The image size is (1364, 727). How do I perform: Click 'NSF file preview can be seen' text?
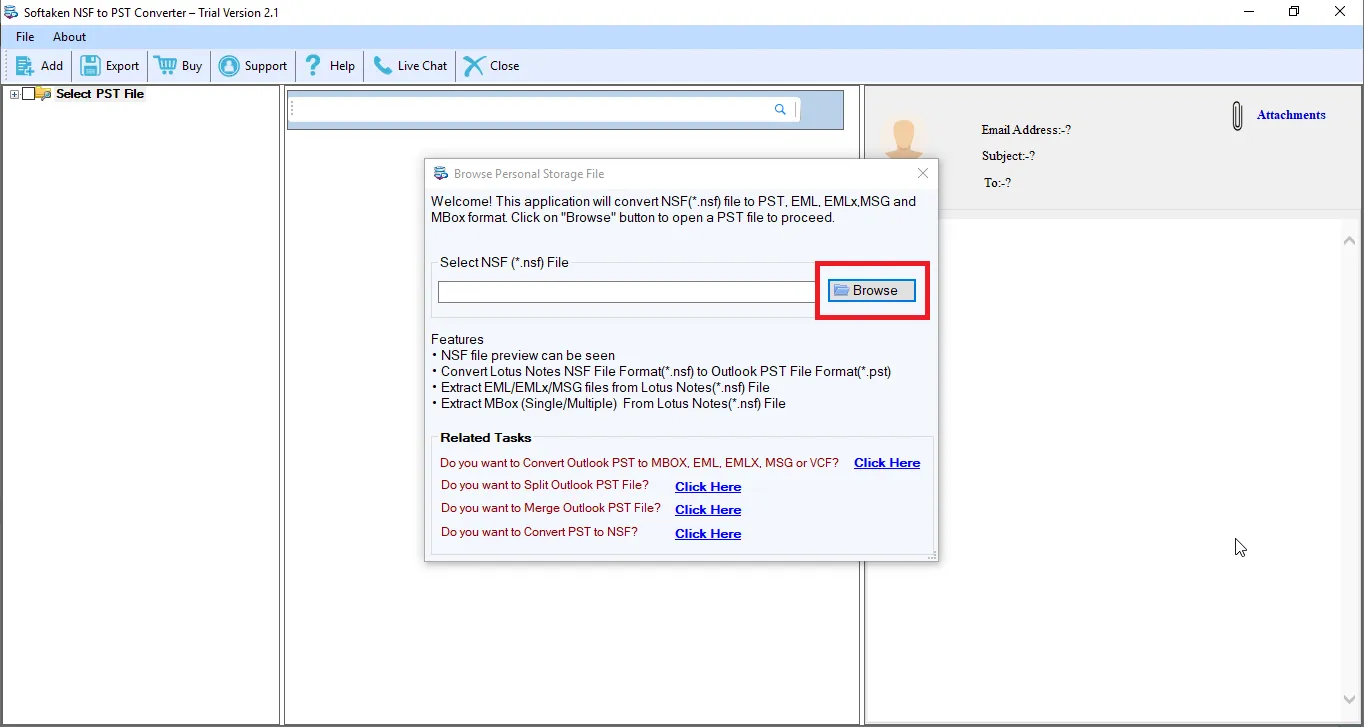pyautogui.click(x=528, y=355)
